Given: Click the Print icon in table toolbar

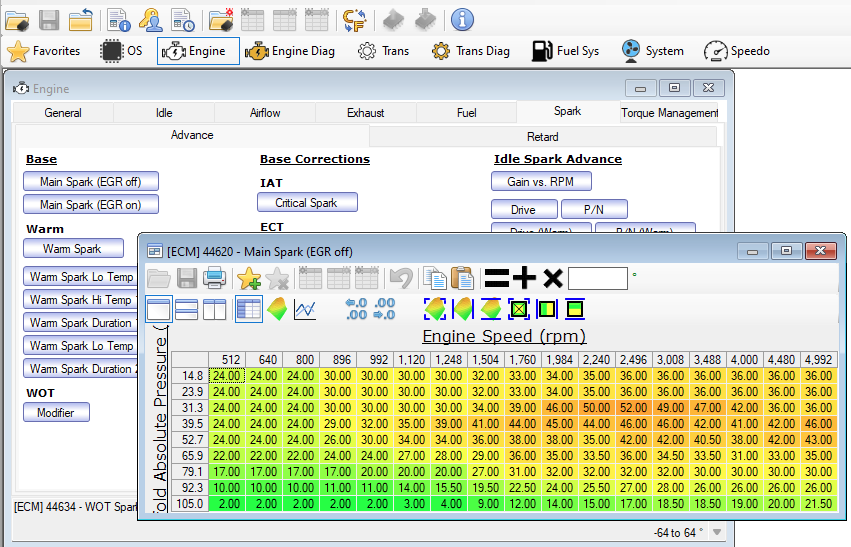Looking at the screenshot, I should tap(213, 279).
